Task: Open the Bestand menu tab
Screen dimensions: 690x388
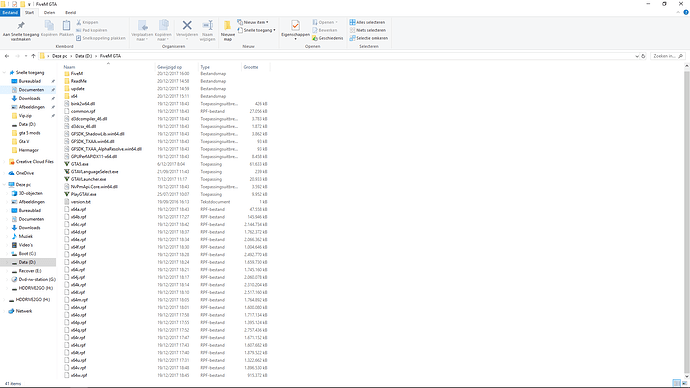Action: [10, 12]
